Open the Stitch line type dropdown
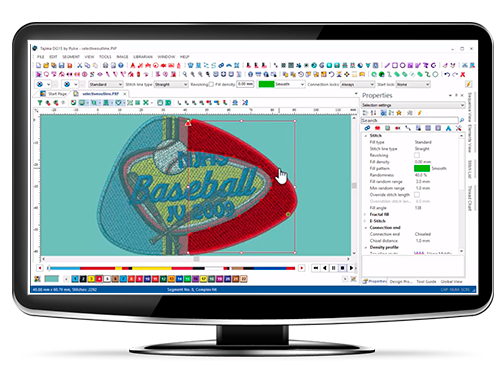Viewport: 500px width, 375px height. [171, 84]
